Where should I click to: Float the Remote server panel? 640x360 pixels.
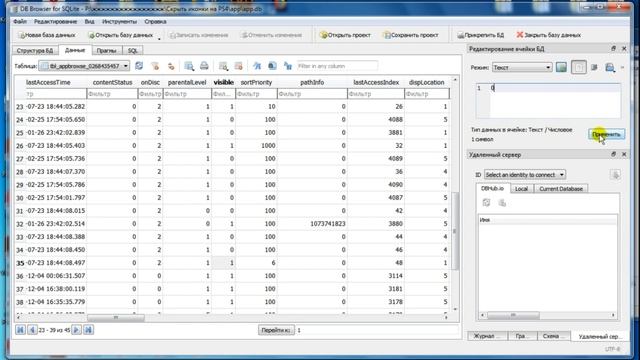[613, 154]
